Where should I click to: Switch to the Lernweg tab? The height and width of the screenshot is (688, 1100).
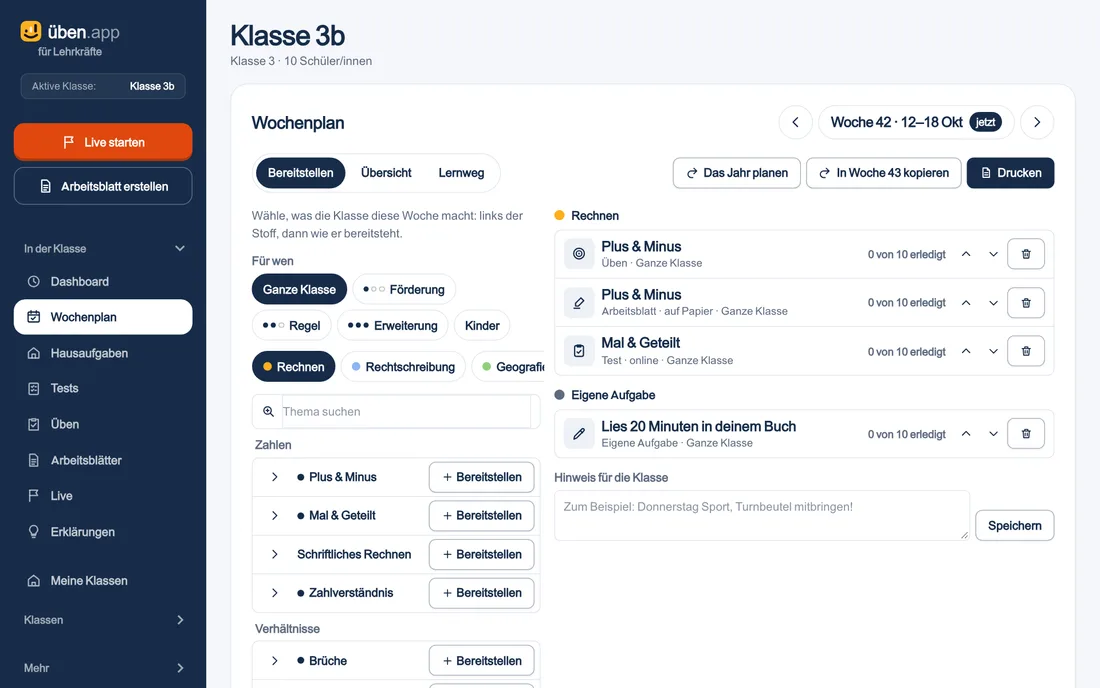pyautogui.click(x=461, y=173)
